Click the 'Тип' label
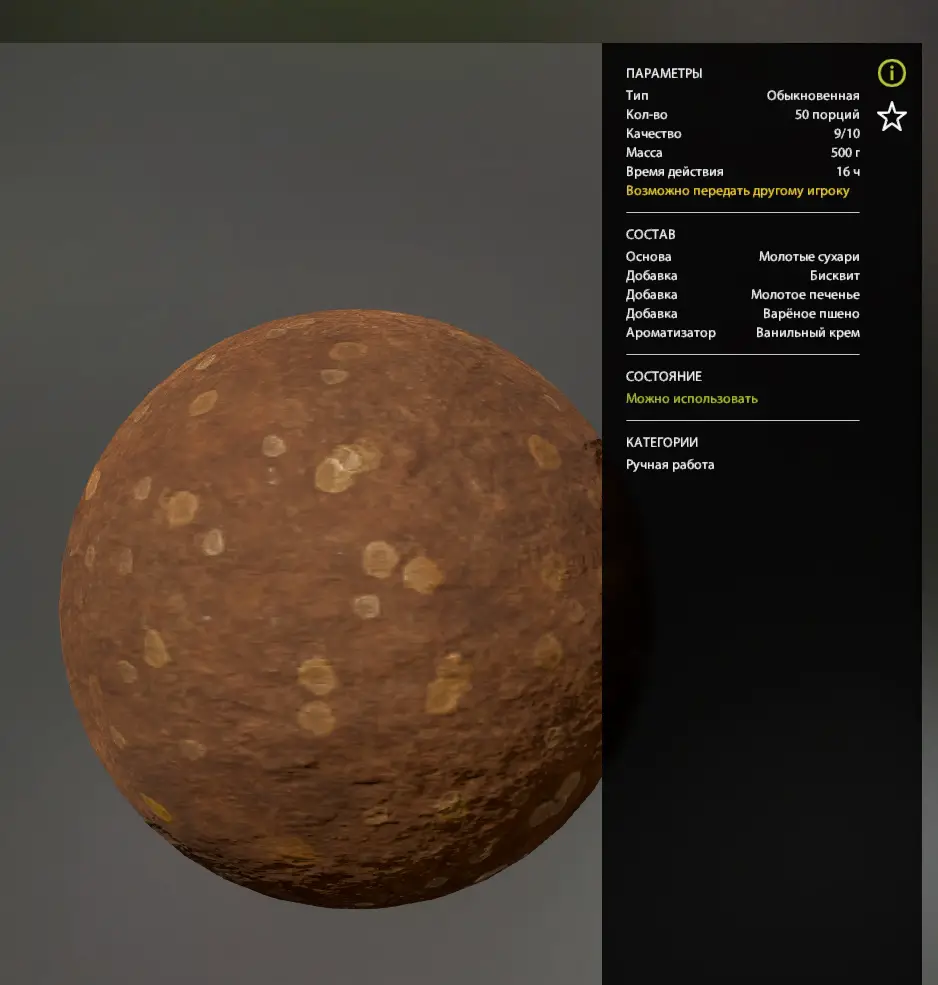The width and height of the screenshot is (938, 985). point(636,95)
